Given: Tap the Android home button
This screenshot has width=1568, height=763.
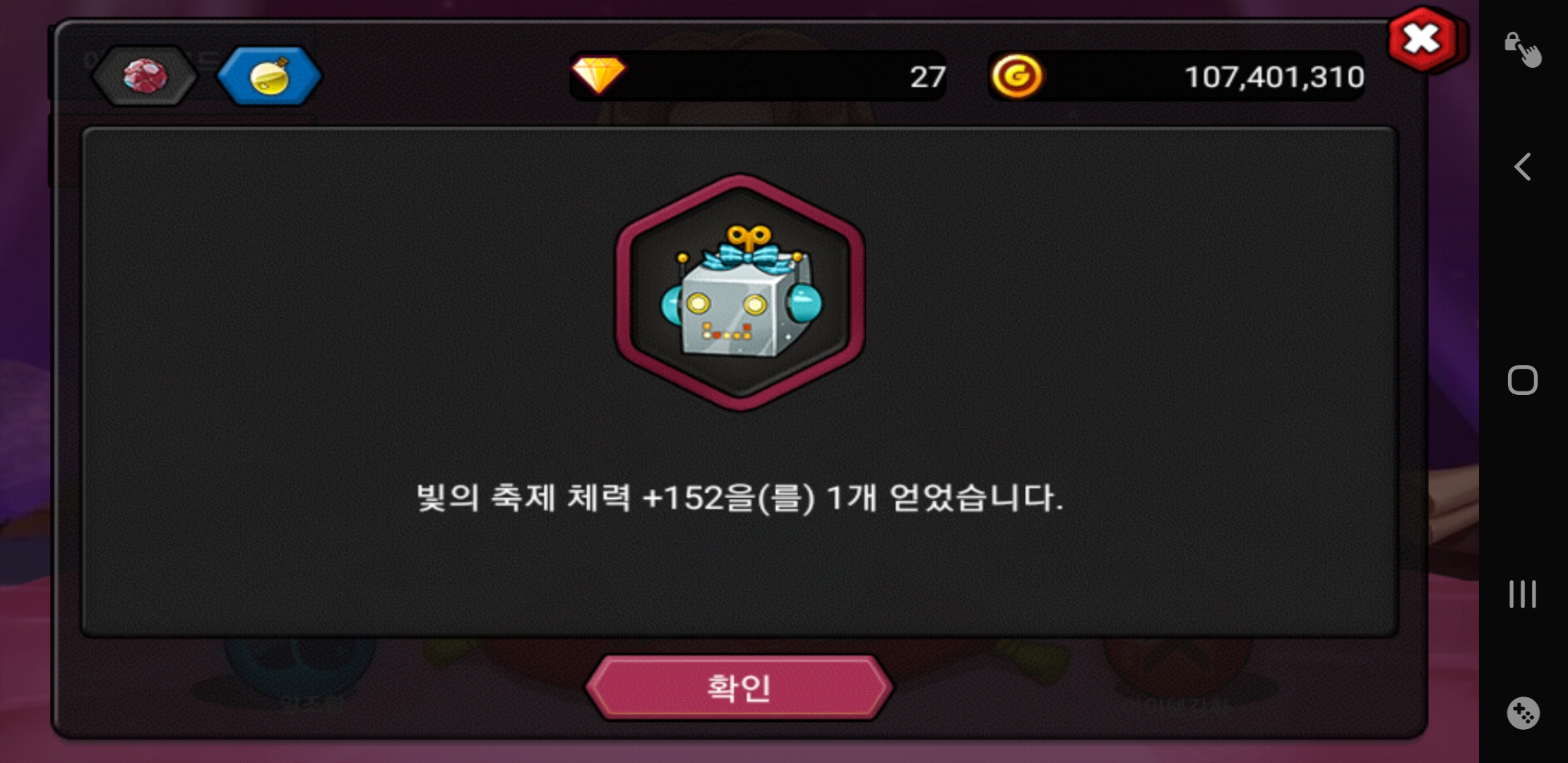Looking at the screenshot, I should [1522, 380].
